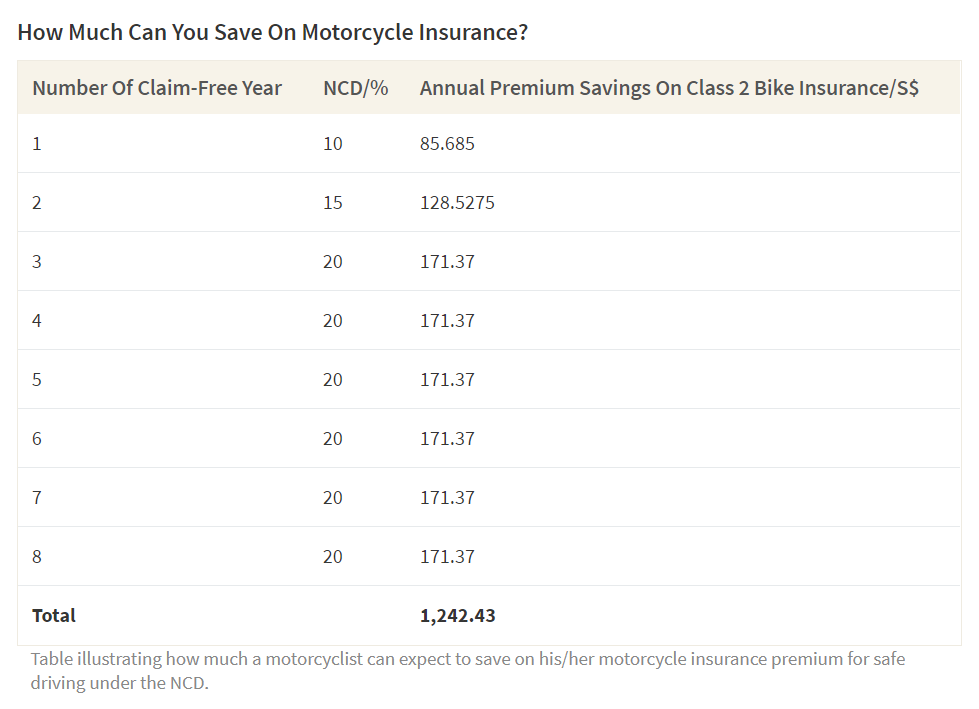Click the 85.685 savings value
979x709 pixels.
pos(447,144)
